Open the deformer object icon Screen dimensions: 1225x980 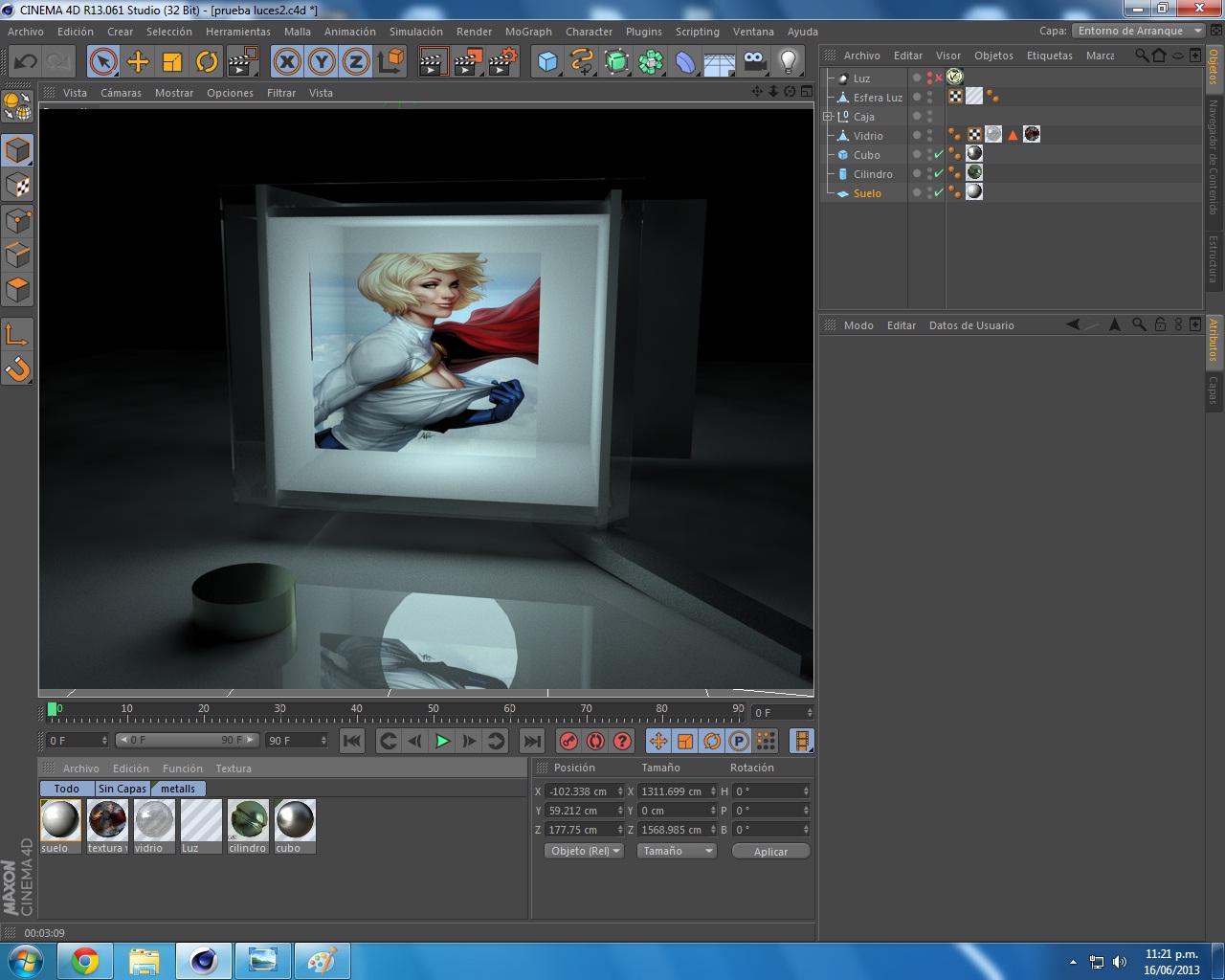pyautogui.click(x=685, y=62)
